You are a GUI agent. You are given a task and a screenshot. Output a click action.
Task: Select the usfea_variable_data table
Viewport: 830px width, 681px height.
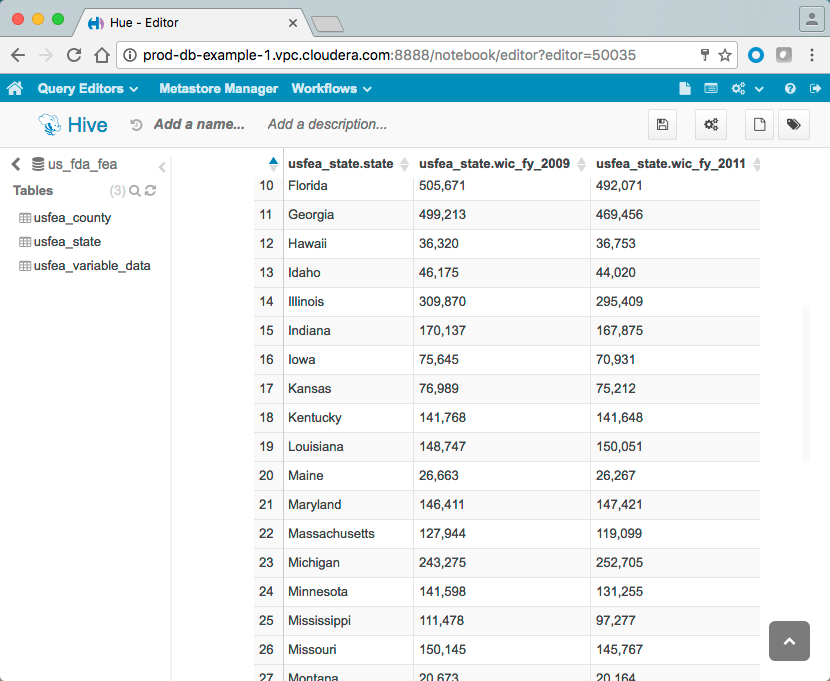pyautogui.click(x=92, y=266)
